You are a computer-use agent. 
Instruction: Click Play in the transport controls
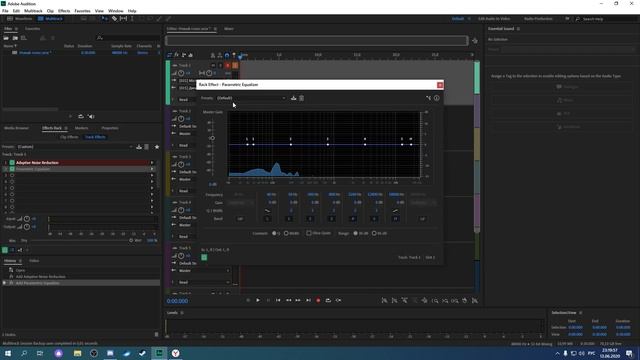click(258, 300)
